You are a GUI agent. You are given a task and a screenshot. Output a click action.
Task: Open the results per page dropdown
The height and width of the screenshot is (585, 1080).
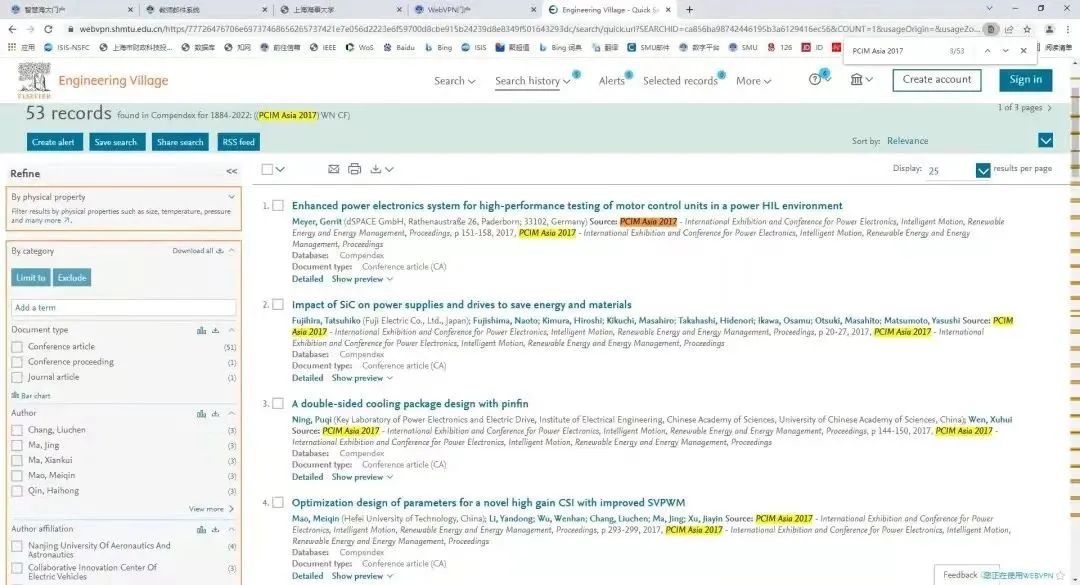coord(982,171)
